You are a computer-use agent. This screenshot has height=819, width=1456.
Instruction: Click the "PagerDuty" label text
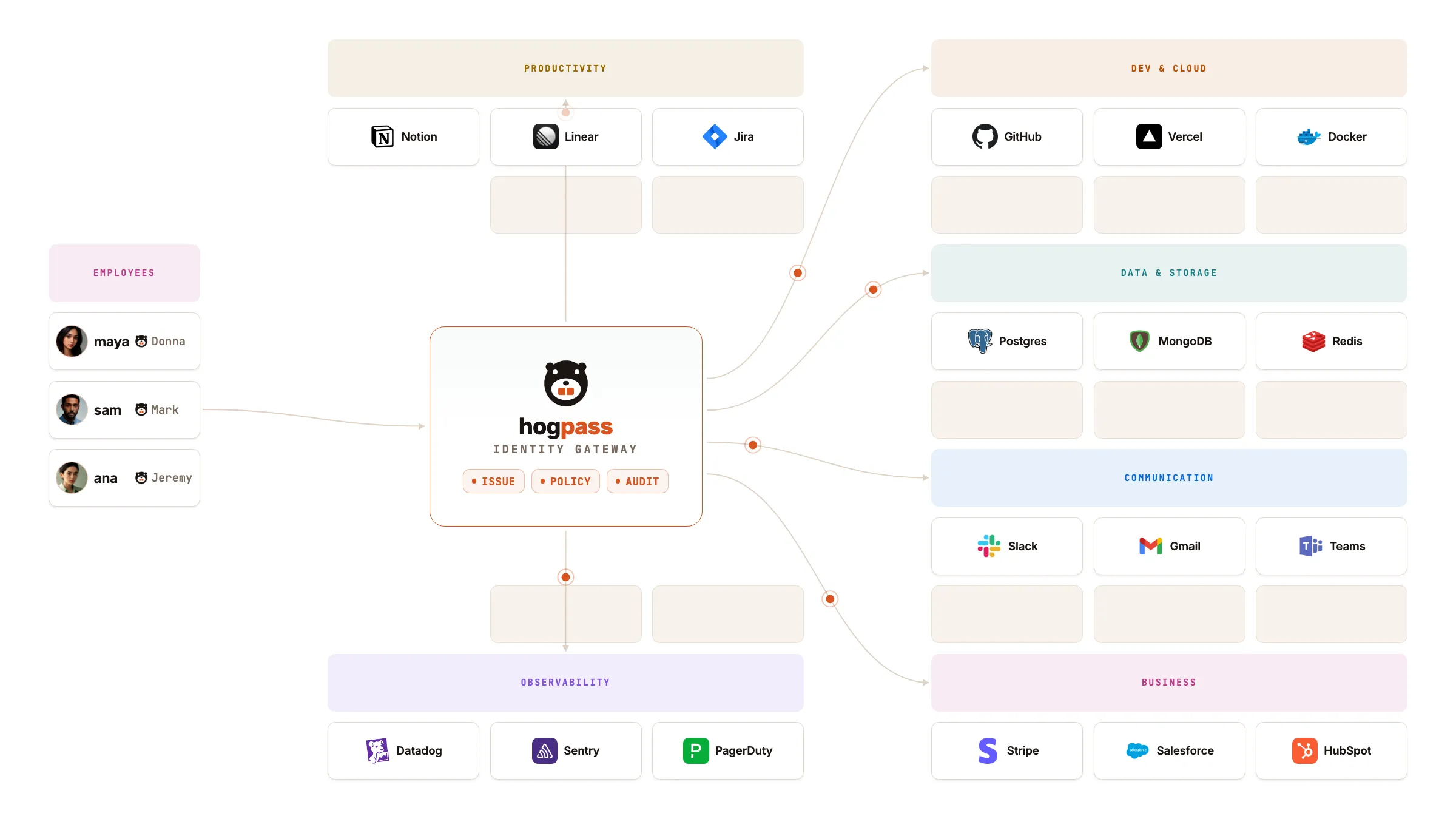click(x=744, y=751)
